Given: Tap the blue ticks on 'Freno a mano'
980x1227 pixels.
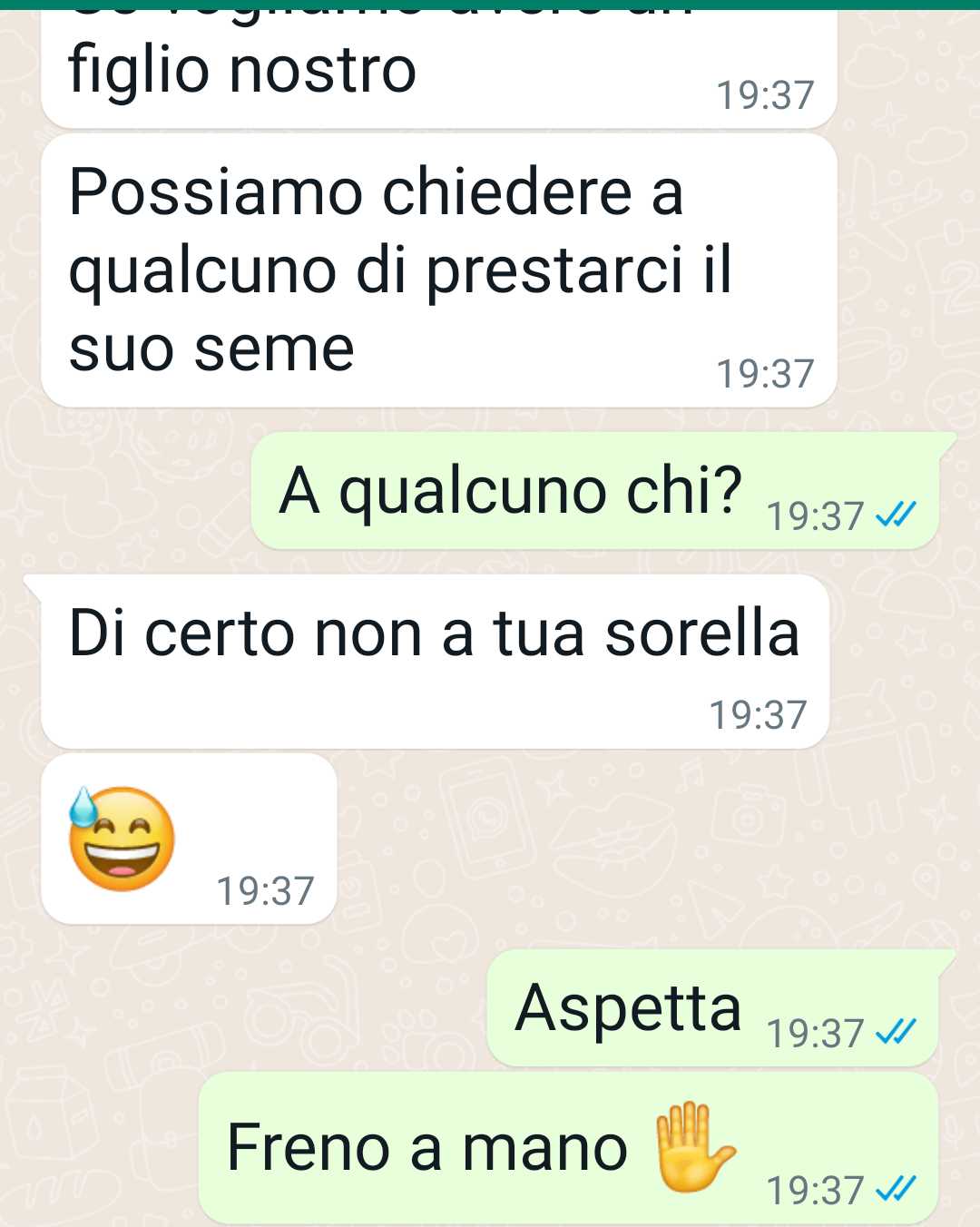Looking at the screenshot, I should [x=897, y=1188].
